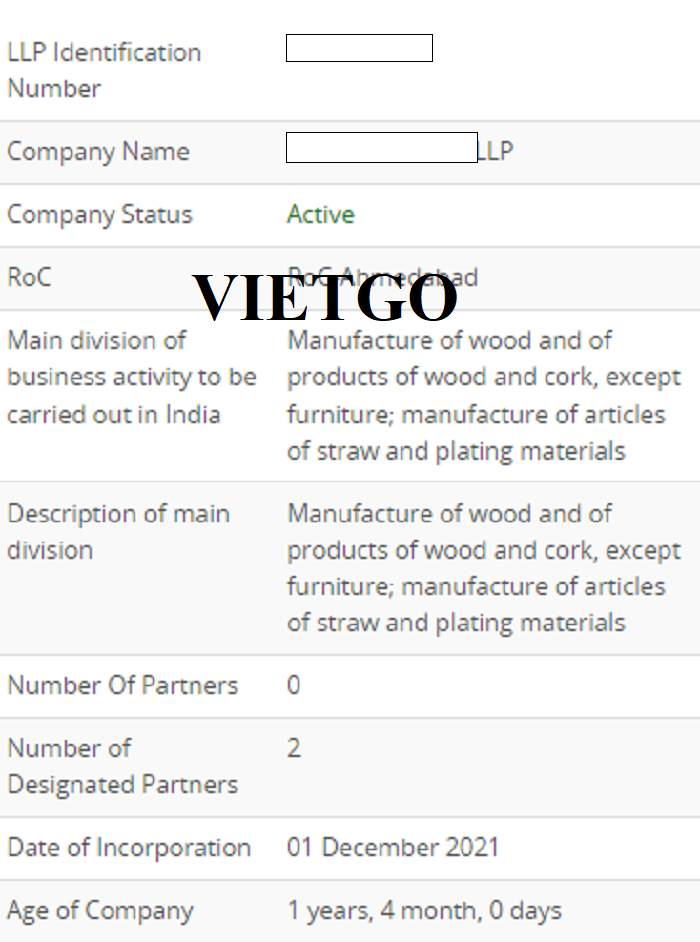Click the Description of main division label

[118, 532]
